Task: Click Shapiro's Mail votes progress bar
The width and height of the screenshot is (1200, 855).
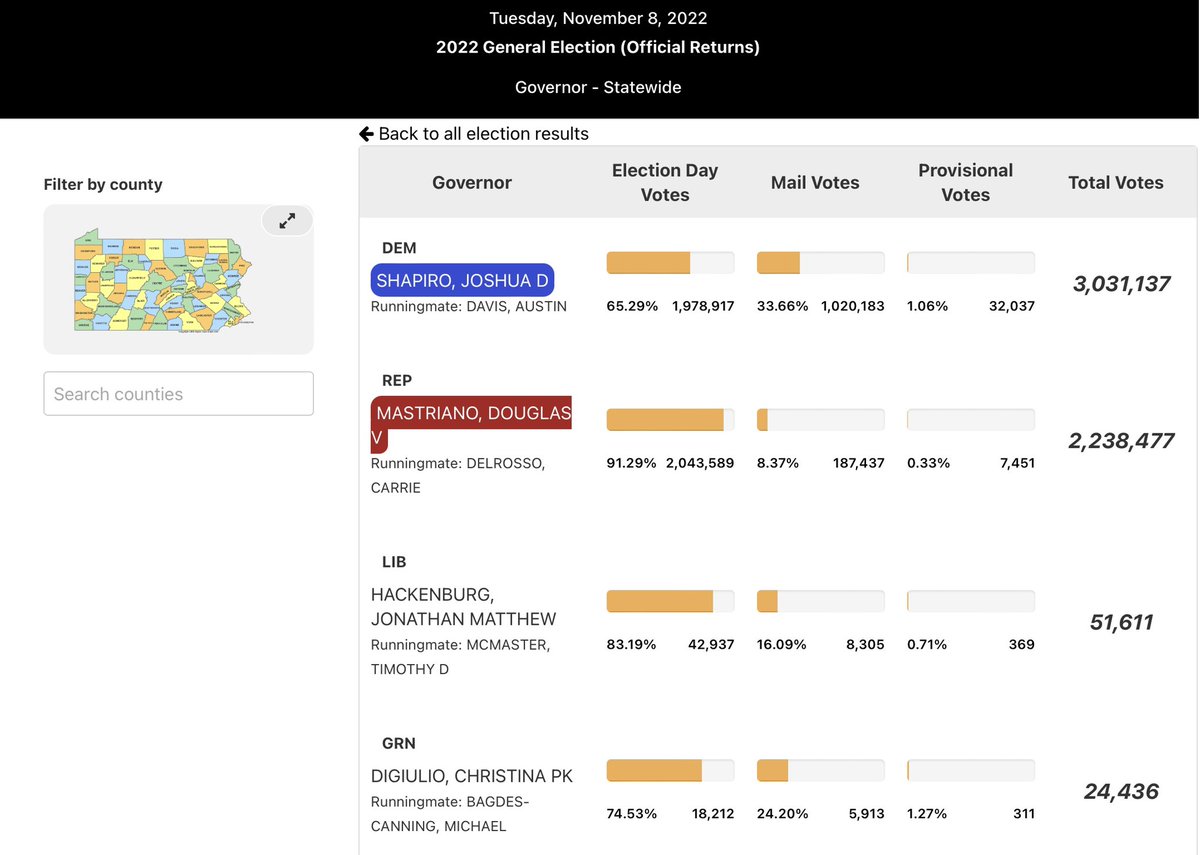Action: tap(820, 263)
